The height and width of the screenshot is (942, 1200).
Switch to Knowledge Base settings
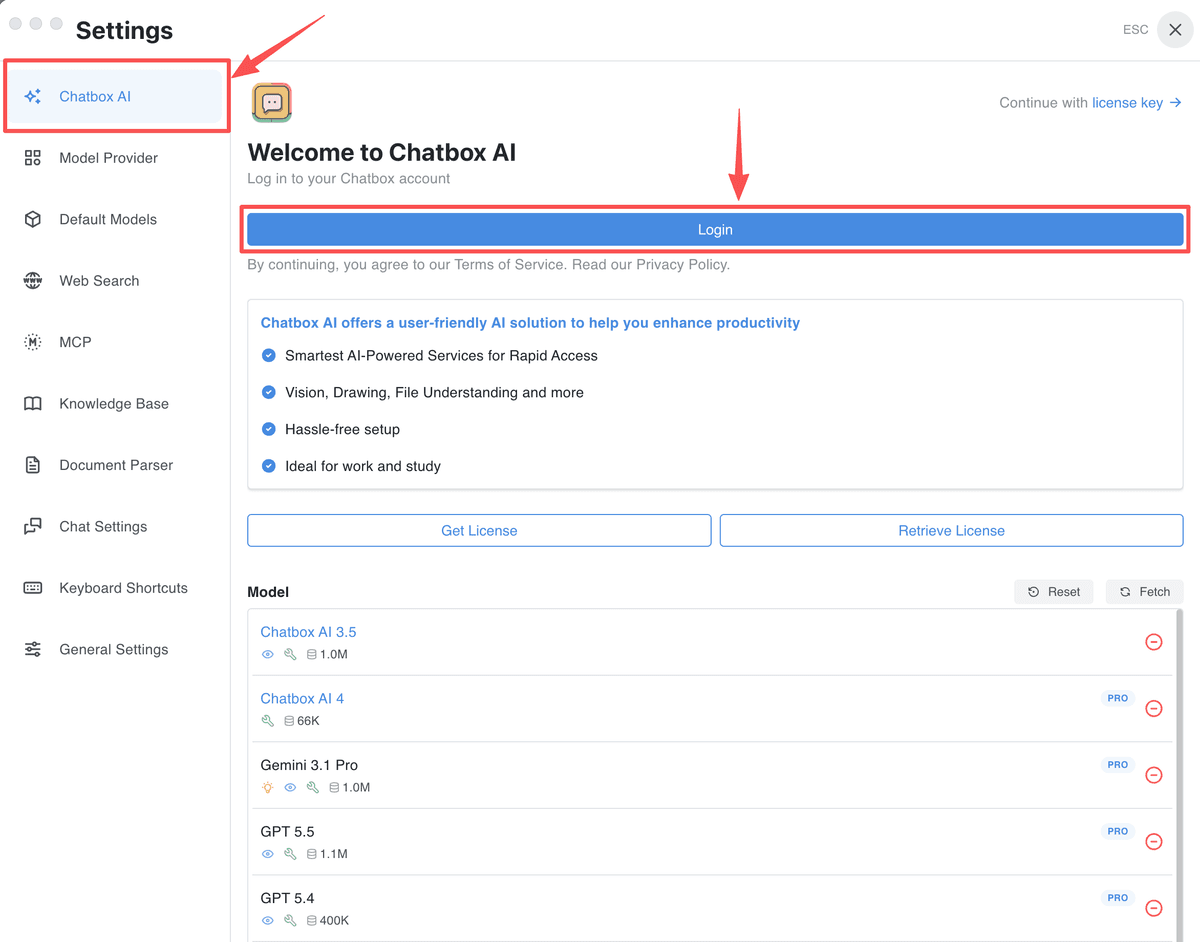coord(115,404)
